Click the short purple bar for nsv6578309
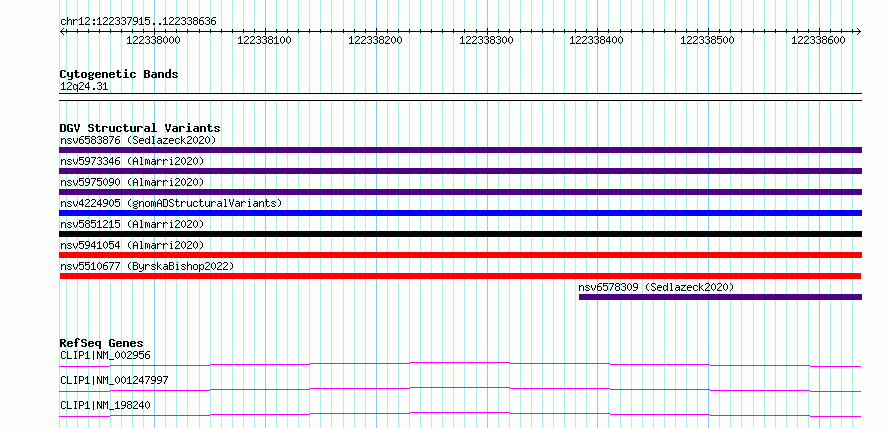The width and height of the screenshot is (890, 428). tap(720, 297)
